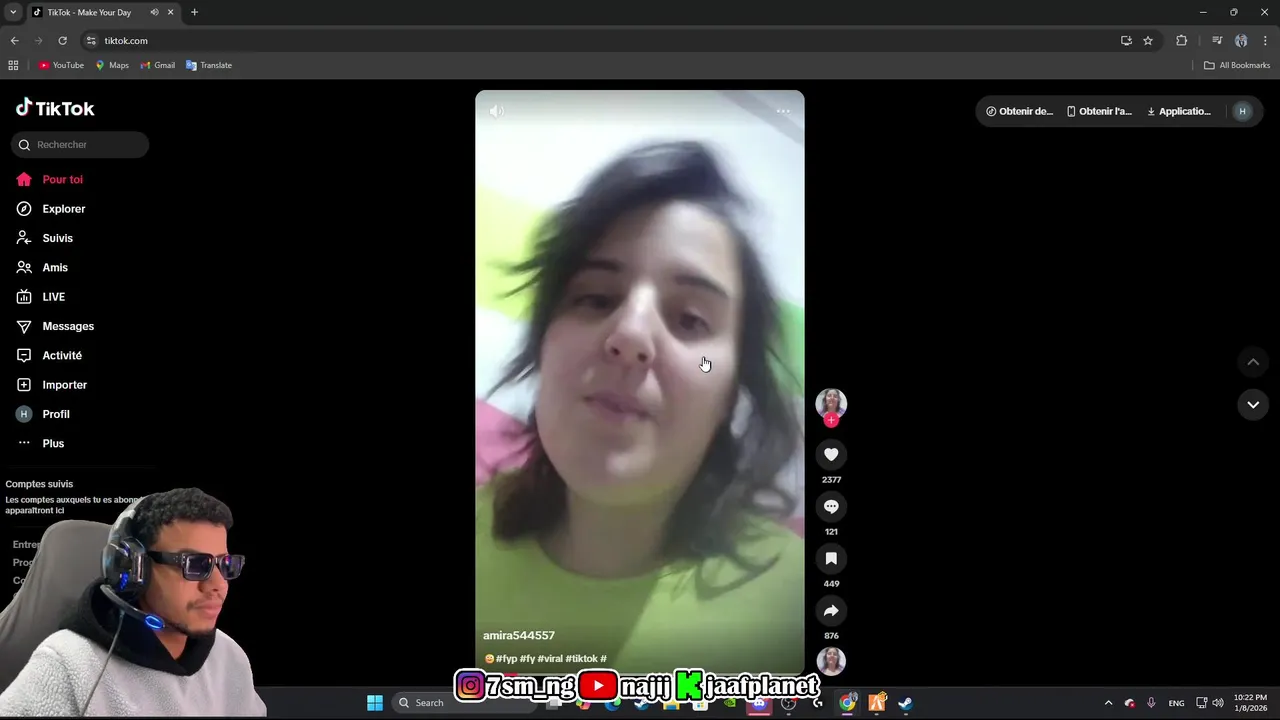The width and height of the screenshot is (1280, 720).
Task: Open the clock showing 10:22 PM
Action: (x=1250, y=702)
